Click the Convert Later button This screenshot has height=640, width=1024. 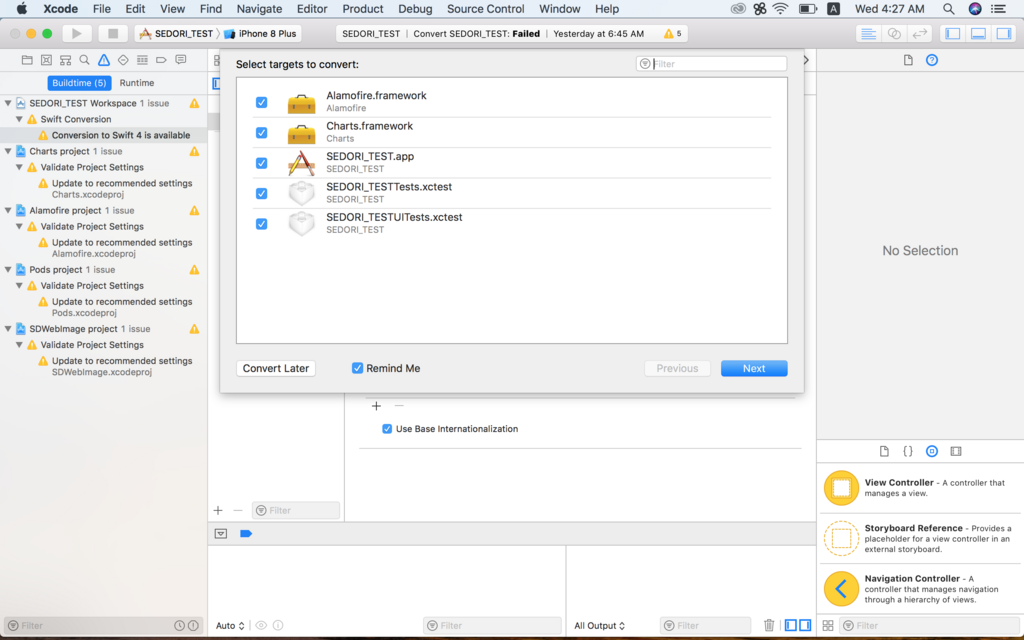[276, 368]
